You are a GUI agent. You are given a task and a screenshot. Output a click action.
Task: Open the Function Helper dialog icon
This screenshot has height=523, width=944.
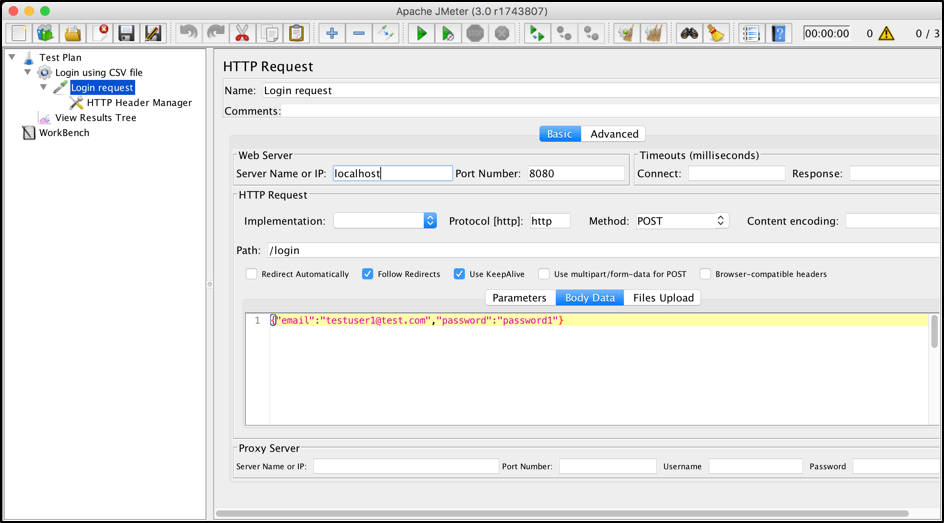point(751,33)
